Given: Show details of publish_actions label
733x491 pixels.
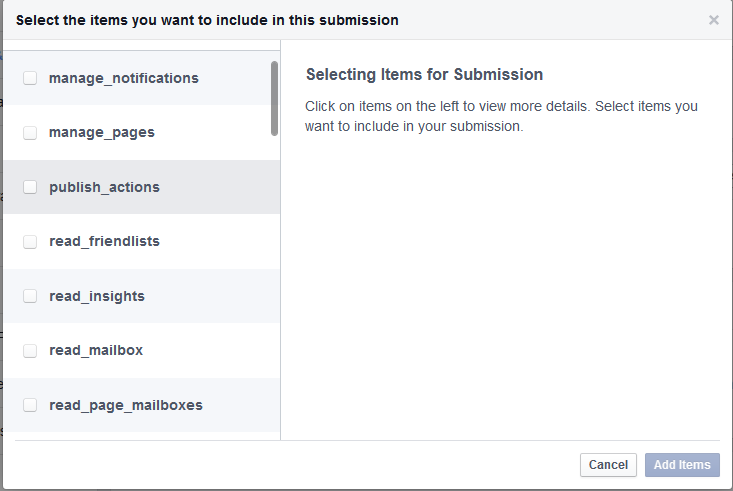Looking at the screenshot, I should tap(104, 187).
